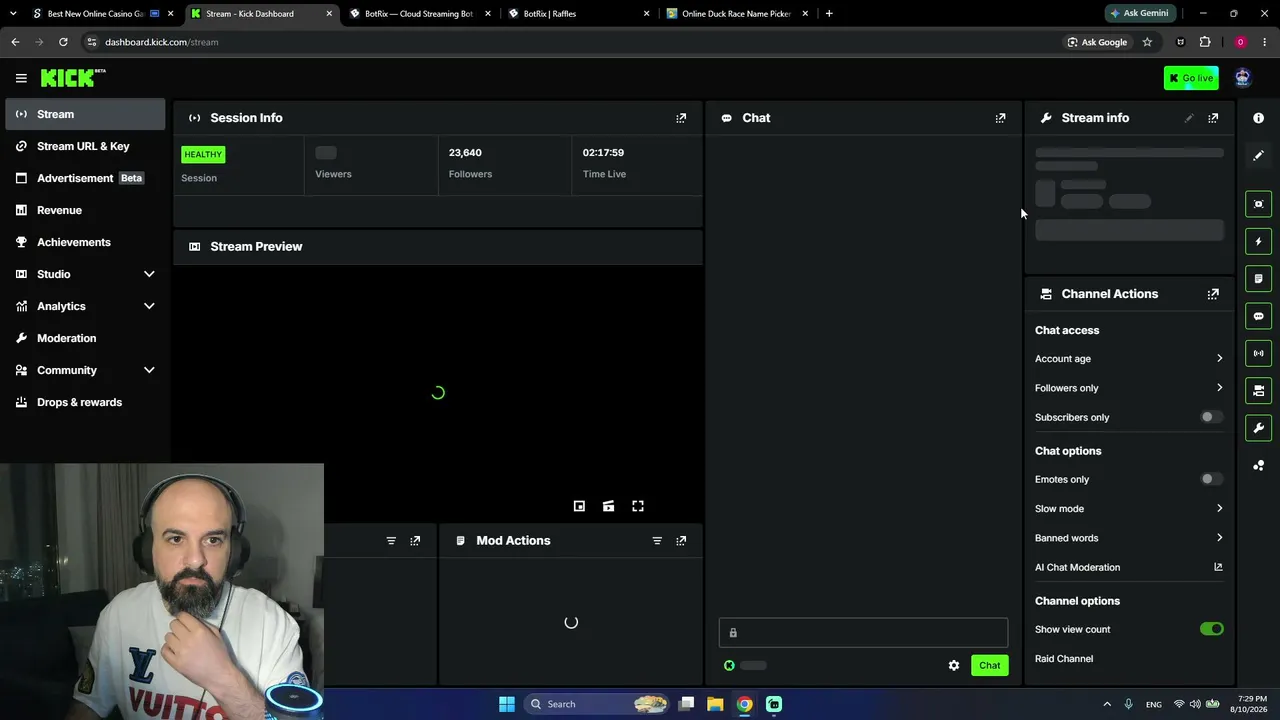The height and width of the screenshot is (720, 1280).
Task: Bookmark this page with star icon
Action: (x=1147, y=42)
